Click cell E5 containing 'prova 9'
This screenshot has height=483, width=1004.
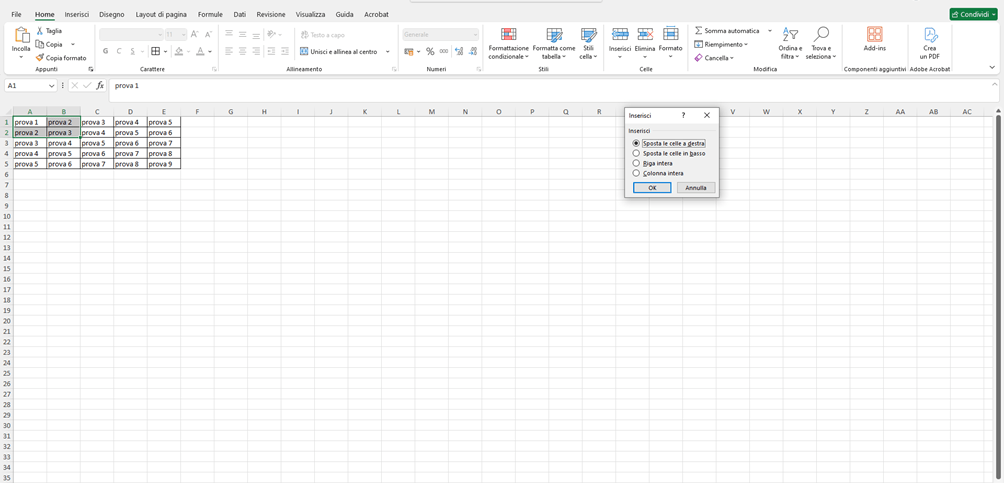click(x=163, y=164)
